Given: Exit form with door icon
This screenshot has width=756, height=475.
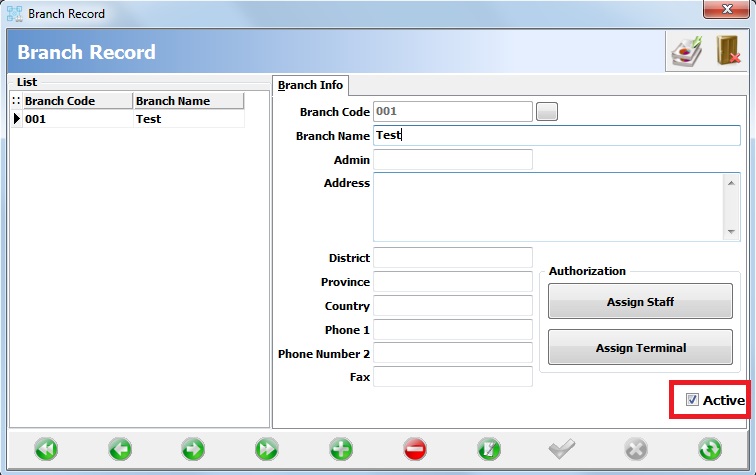Looking at the screenshot, I should point(728,50).
